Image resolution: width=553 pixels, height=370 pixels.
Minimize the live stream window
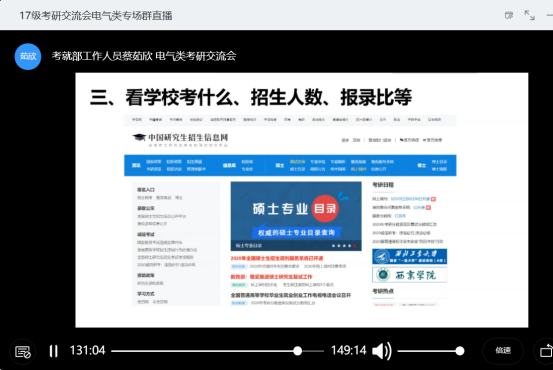tap(549, 15)
